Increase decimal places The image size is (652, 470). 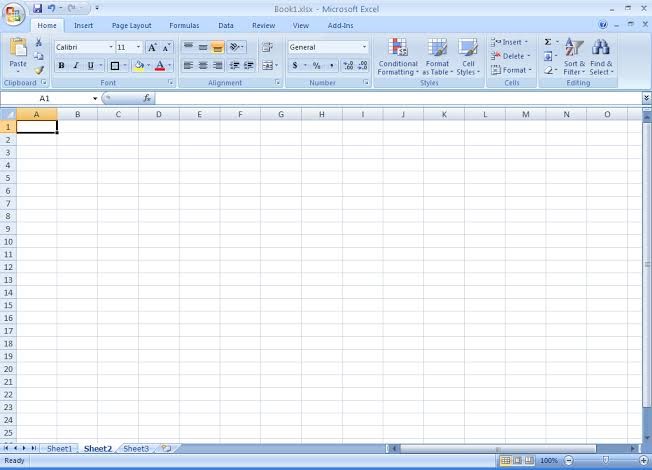[x=348, y=66]
